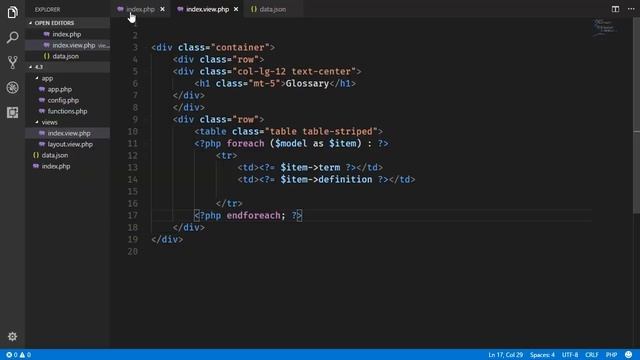This screenshot has height=360, width=640.
Task: Click the braces icon on data.json tab
Action: (254, 9)
